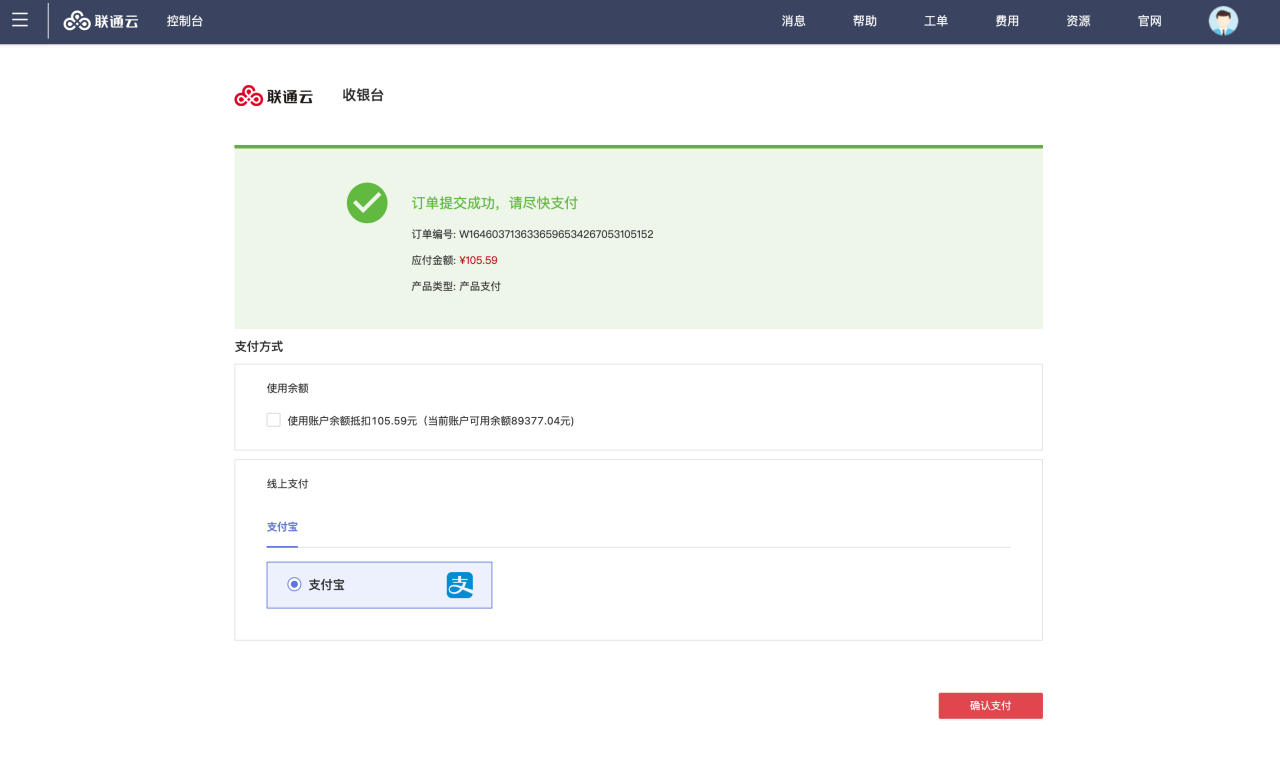Open the 消息 menu item
Screen dimensions: 1280x757
pyautogui.click(x=793, y=21)
